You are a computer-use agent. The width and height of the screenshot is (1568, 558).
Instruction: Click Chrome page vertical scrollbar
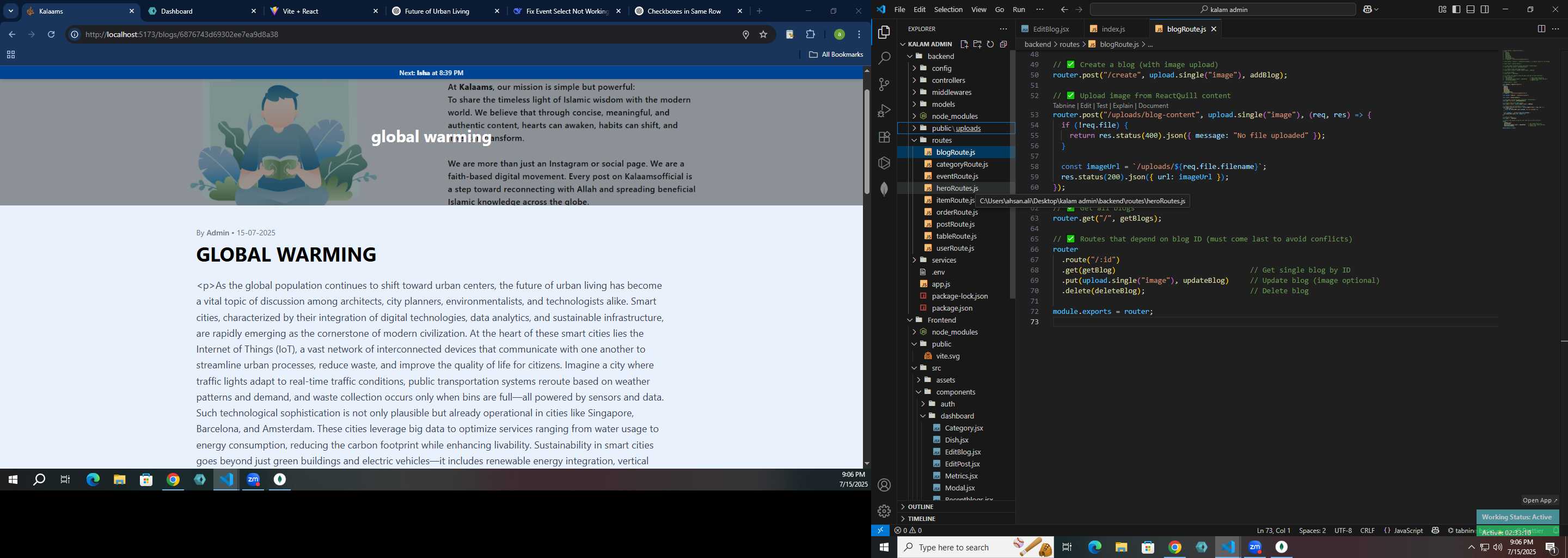pyautogui.click(x=867, y=142)
